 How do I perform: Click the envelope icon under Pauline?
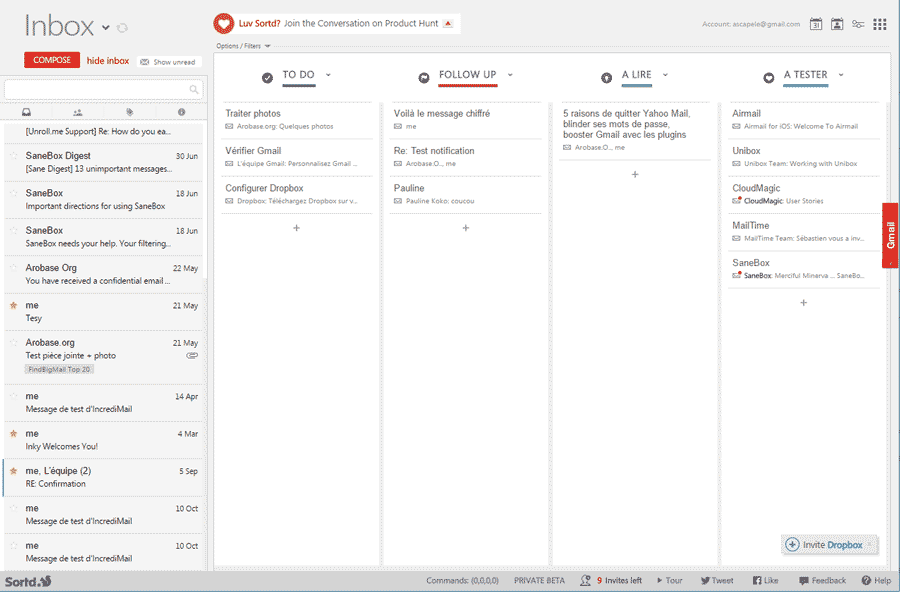tap(398, 201)
